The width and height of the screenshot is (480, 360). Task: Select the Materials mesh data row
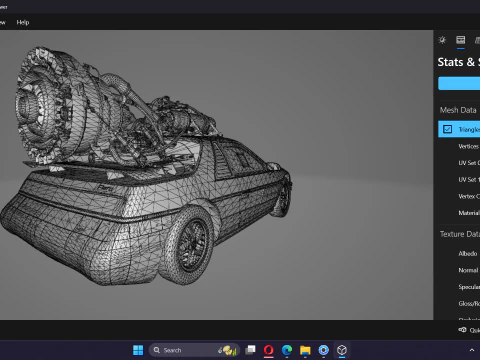(x=459, y=213)
